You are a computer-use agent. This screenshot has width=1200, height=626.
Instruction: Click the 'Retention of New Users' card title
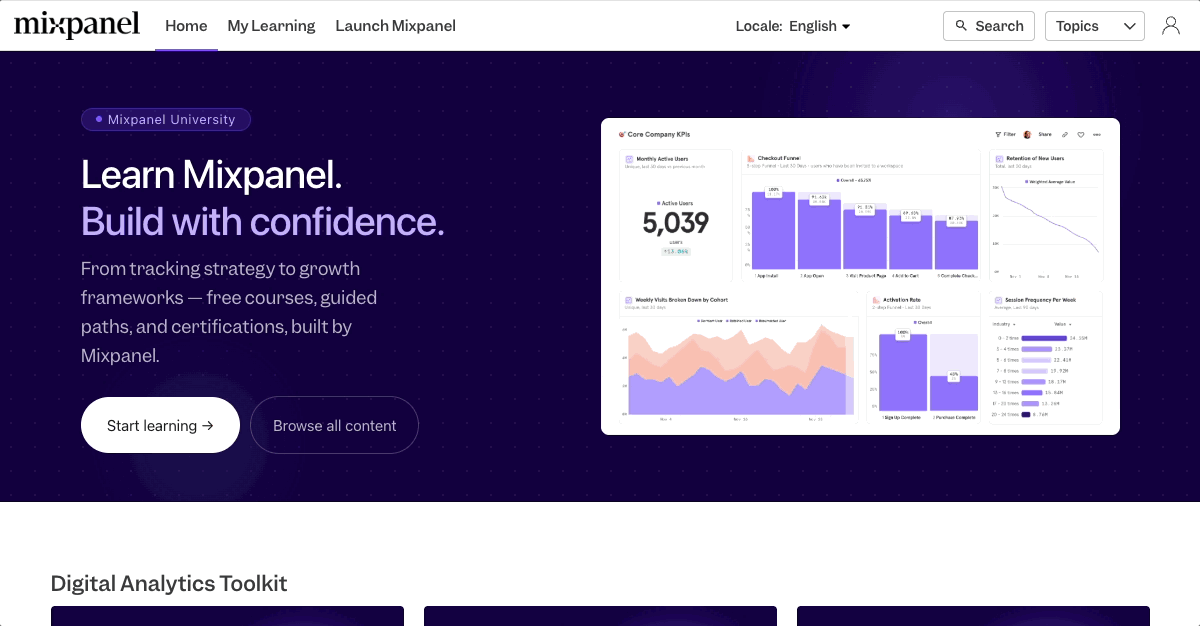1035,158
